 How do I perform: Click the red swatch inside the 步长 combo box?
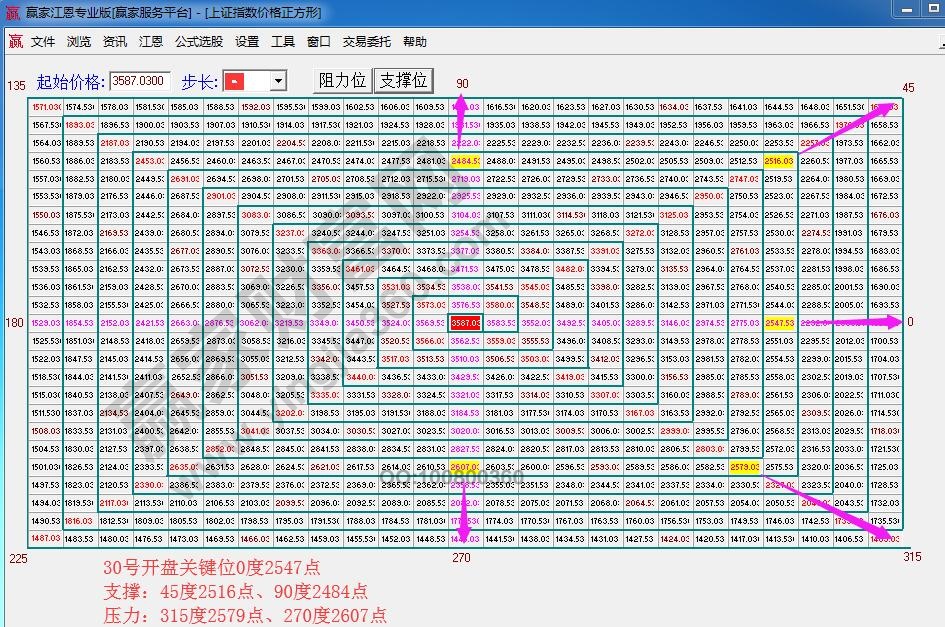233,81
